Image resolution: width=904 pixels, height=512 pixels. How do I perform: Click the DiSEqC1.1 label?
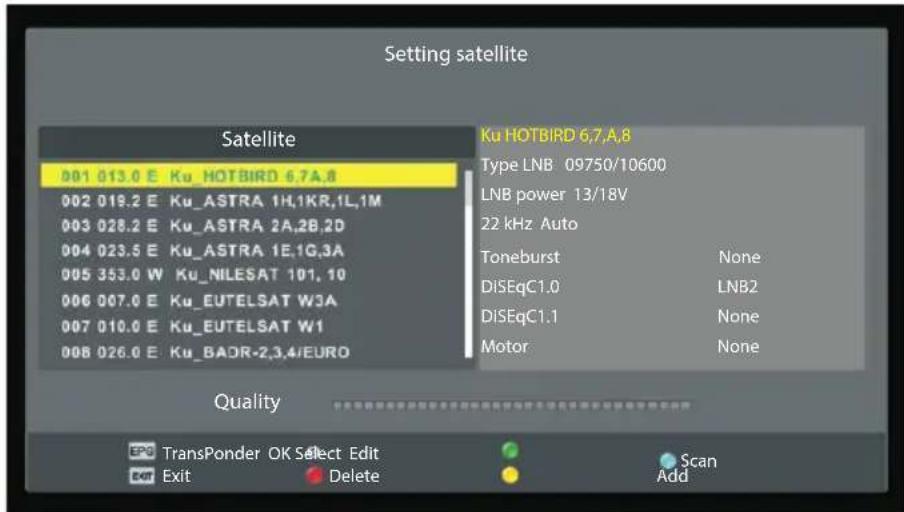(519, 317)
